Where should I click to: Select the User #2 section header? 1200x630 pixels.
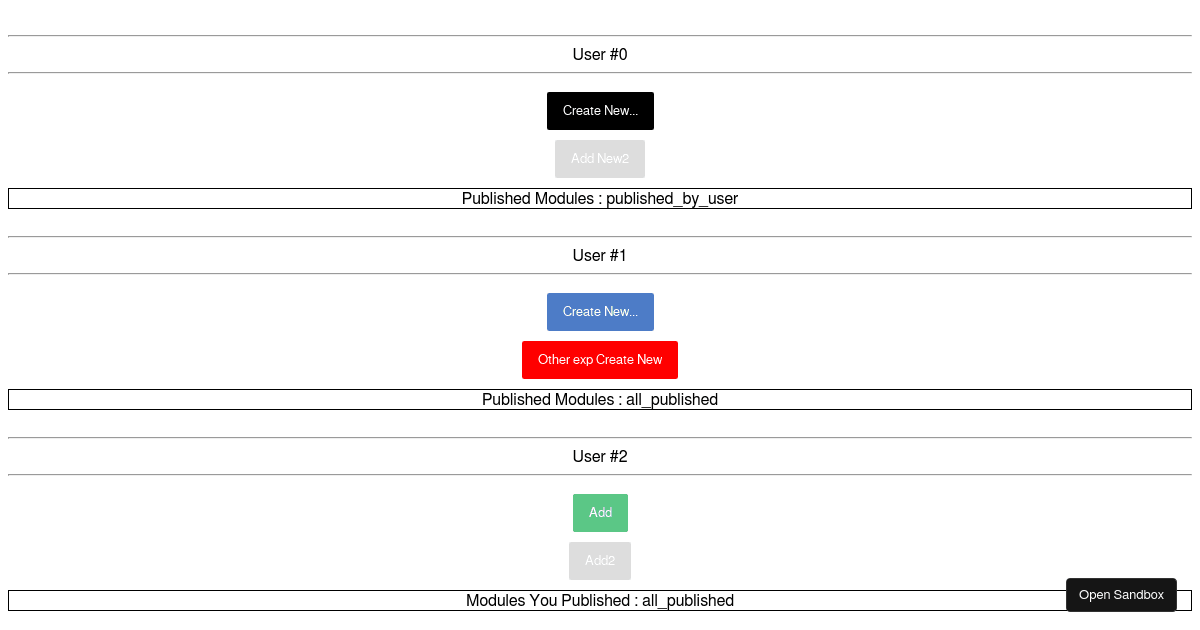coord(600,456)
